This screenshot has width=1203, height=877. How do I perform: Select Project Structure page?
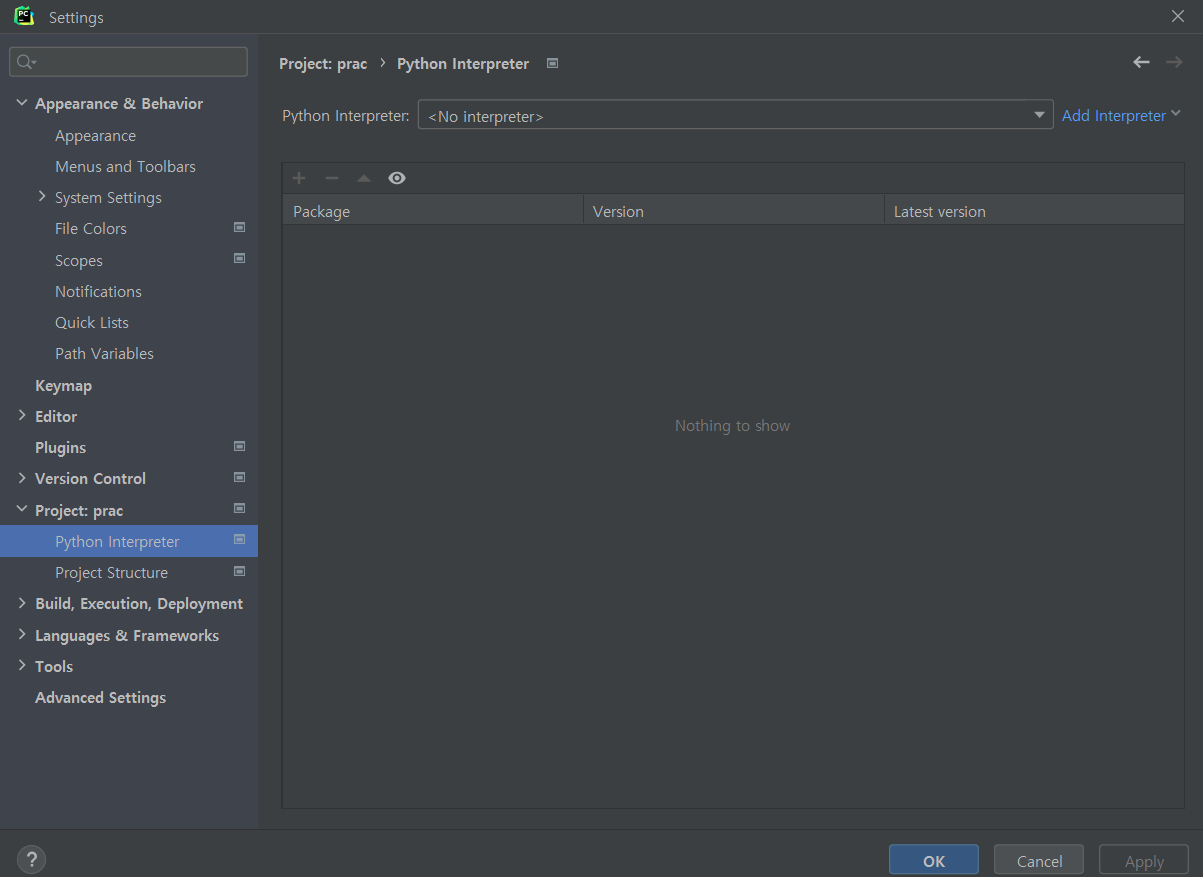pos(111,573)
